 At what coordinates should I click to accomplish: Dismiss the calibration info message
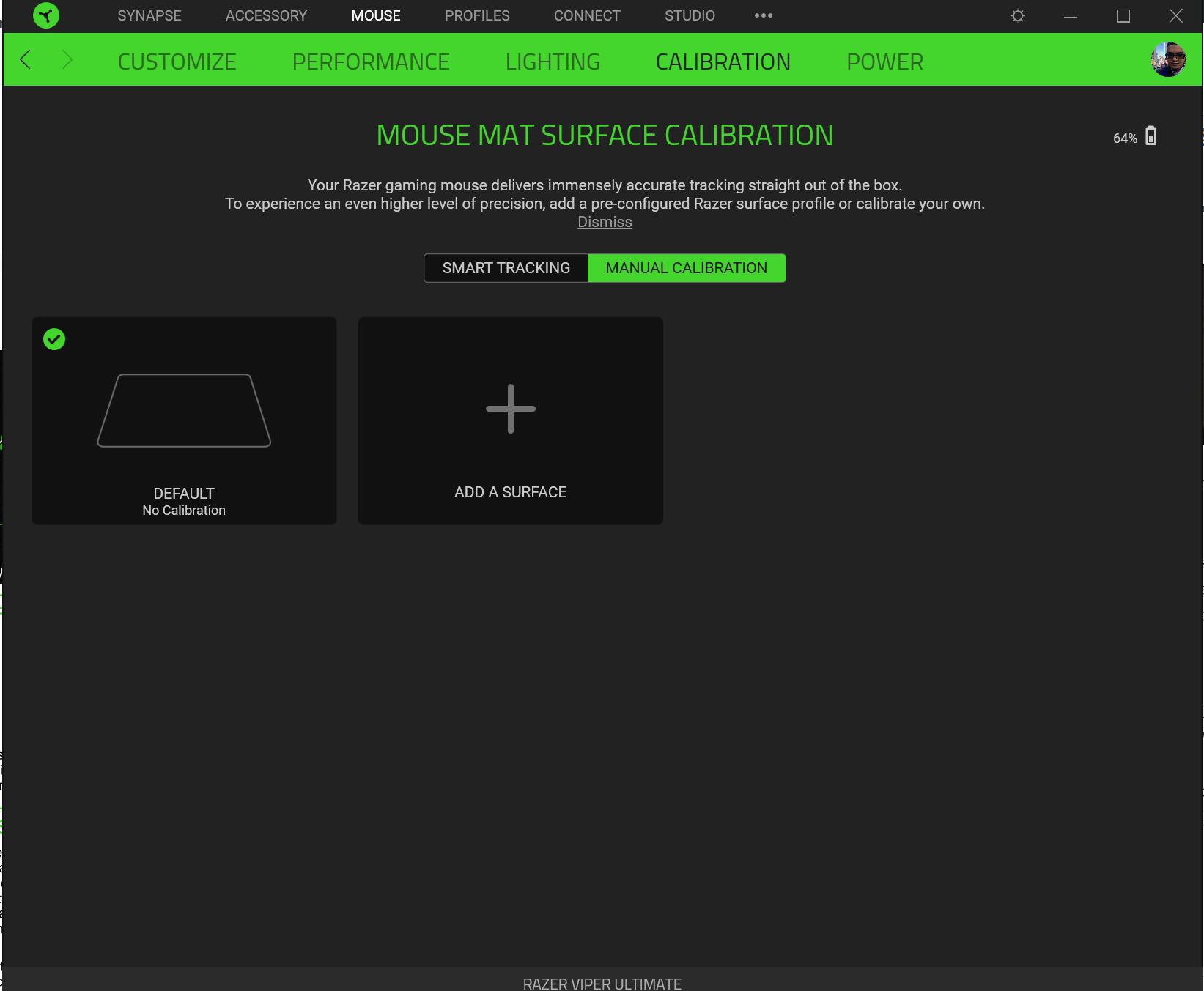tap(605, 222)
